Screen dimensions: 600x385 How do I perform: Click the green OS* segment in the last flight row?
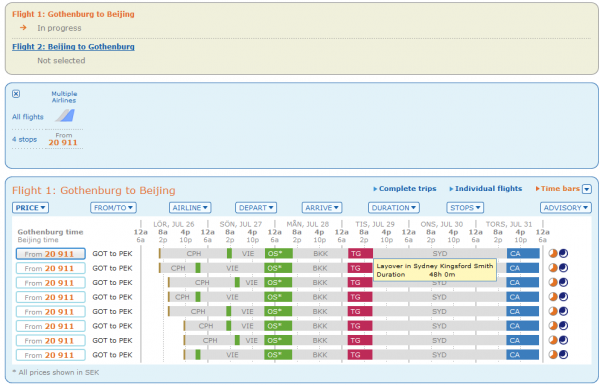[278, 355]
